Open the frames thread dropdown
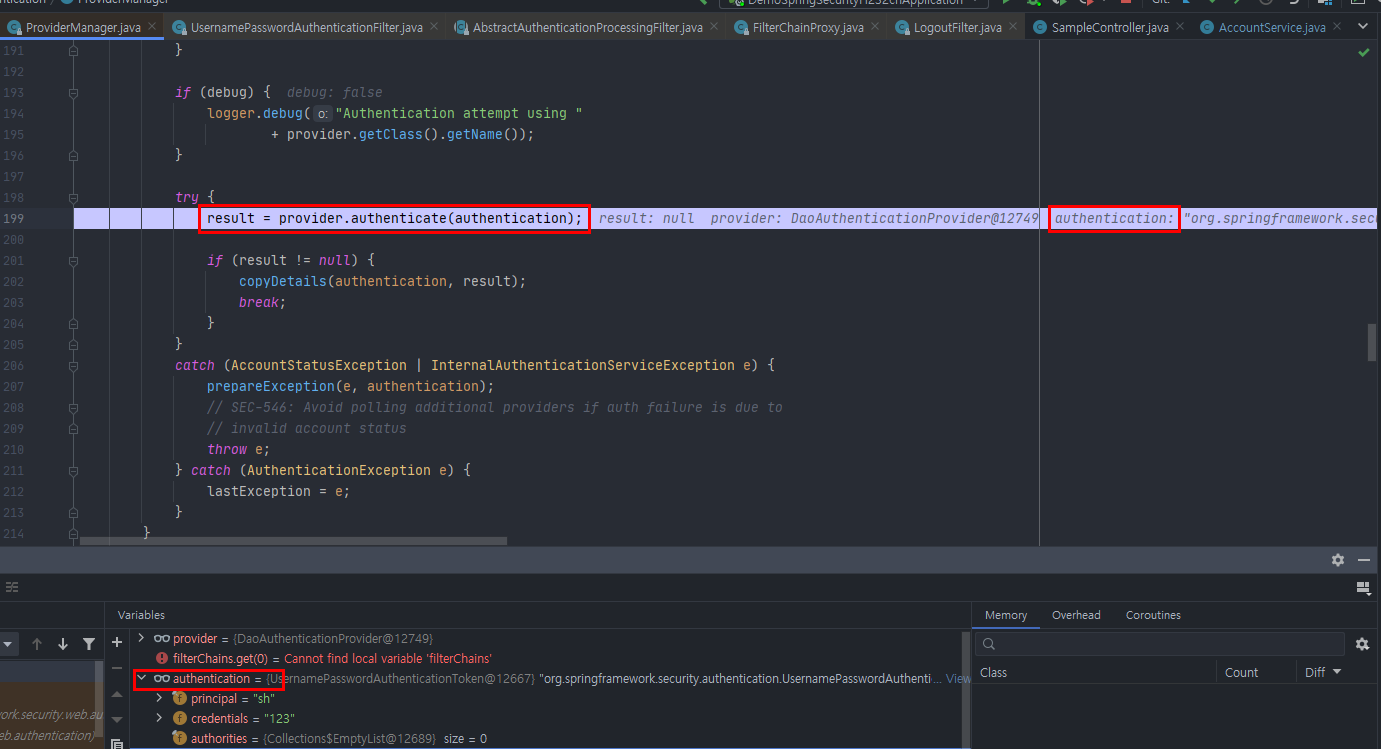The height and width of the screenshot is (749, 1381). tap(8, 644)
